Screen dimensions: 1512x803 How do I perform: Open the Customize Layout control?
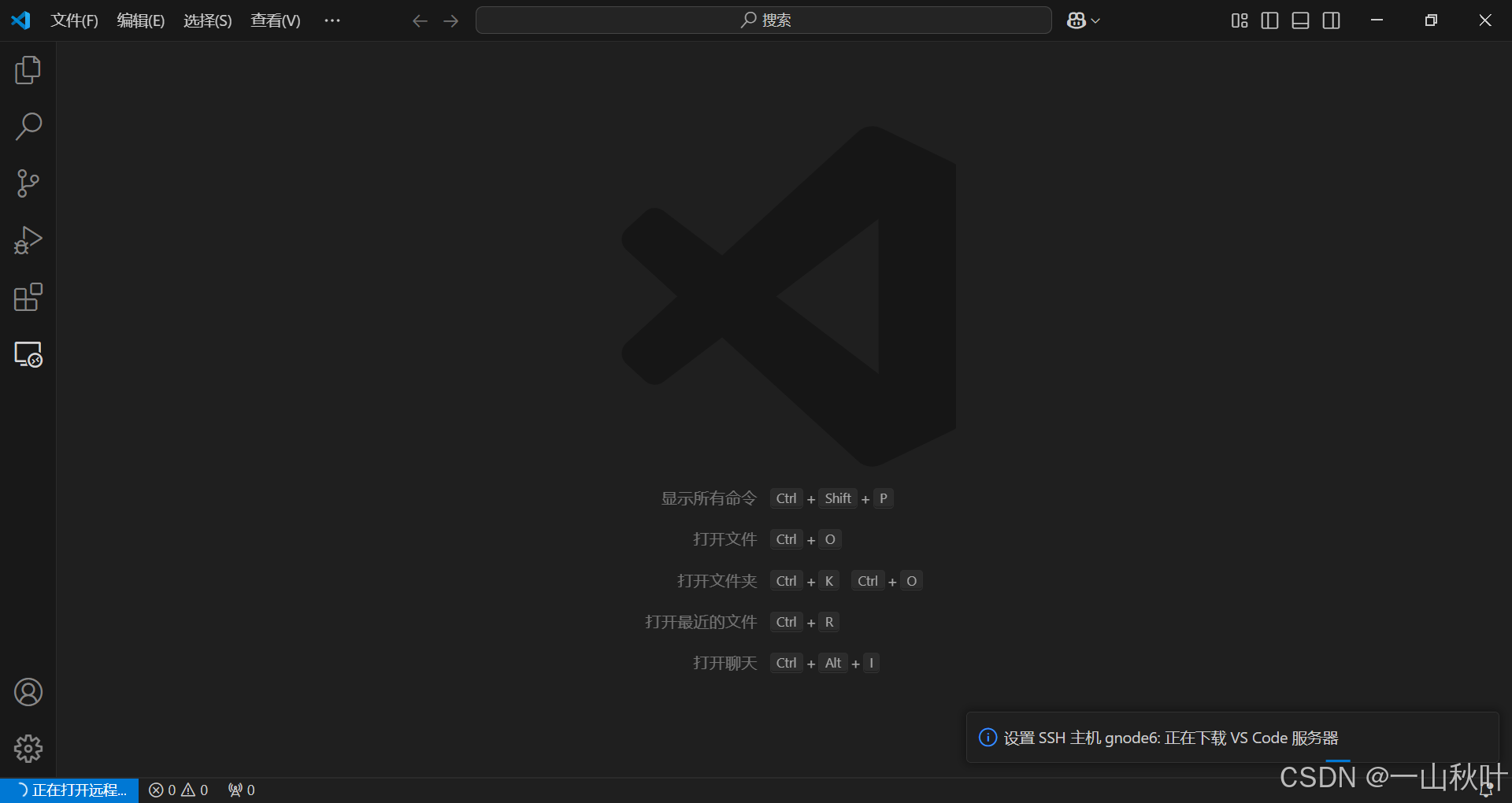click(1240, 20)
